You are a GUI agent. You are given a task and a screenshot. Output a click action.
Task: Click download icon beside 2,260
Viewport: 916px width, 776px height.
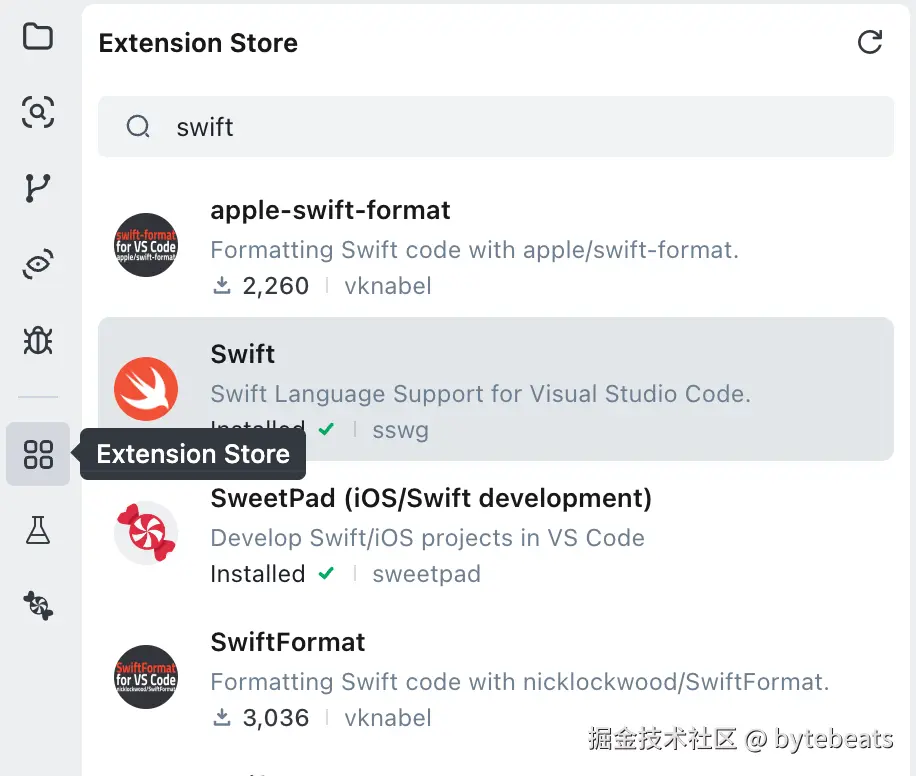click(x=222, y=285)
